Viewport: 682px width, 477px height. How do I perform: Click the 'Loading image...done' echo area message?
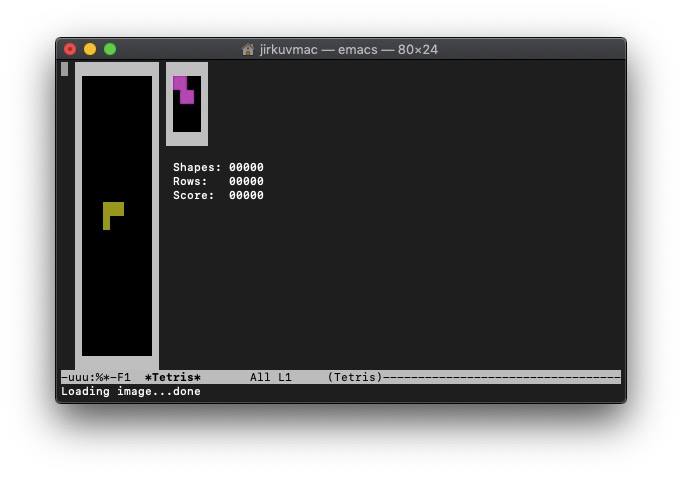coord(131,391)
